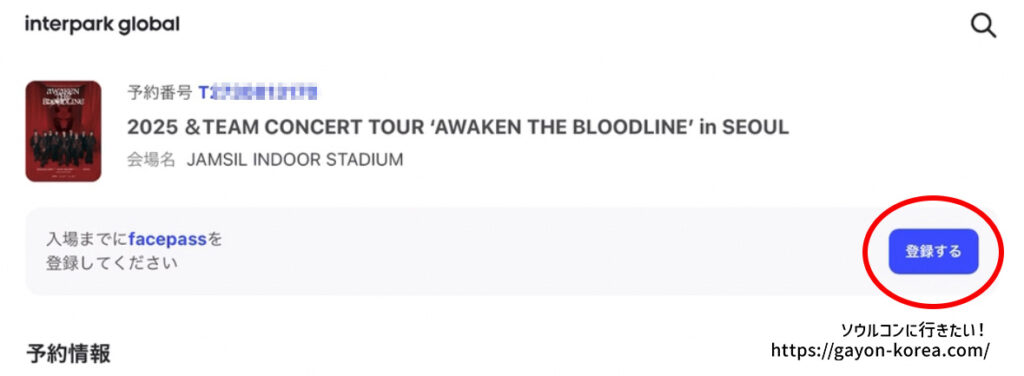Click the JAMSIL INDOOR STADIUM venue text
The height and width of the screenshot is (376, 1024).
click(295, 160)
